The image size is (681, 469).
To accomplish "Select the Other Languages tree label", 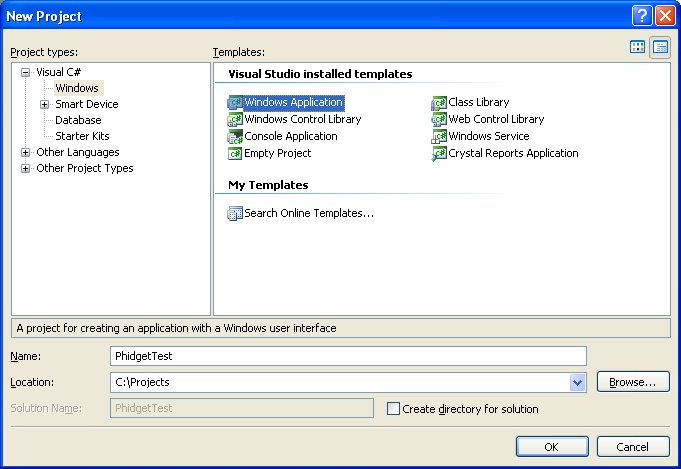I will 78,152.
